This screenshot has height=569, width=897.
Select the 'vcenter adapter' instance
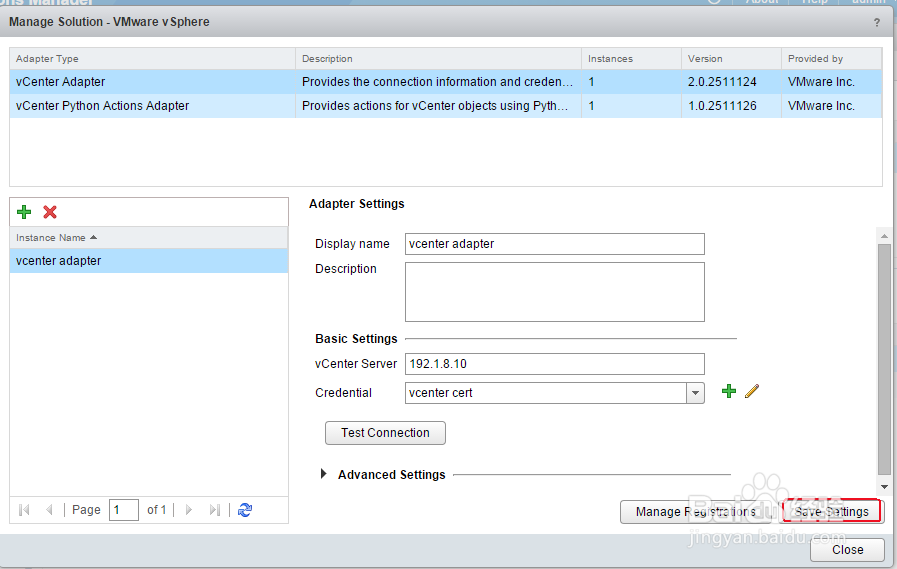pyautogui.click(x=149, y=261)
